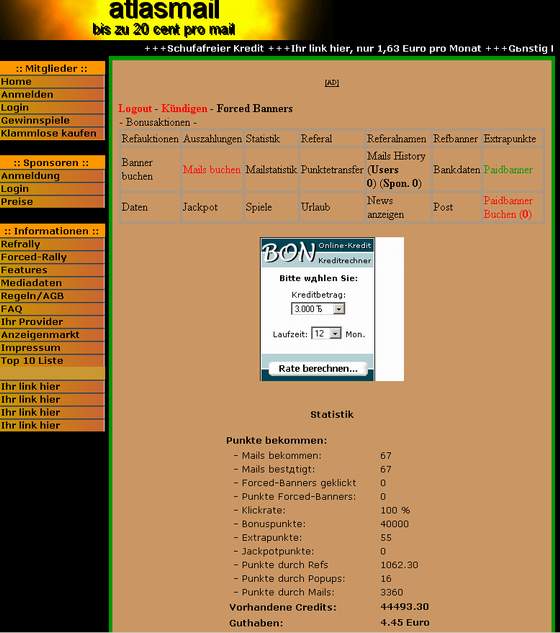Image resolution: width=560 pixels, height=633 pixels.
Task: Click Paidbanner Buchen (0) link
Action: point(508,208)
